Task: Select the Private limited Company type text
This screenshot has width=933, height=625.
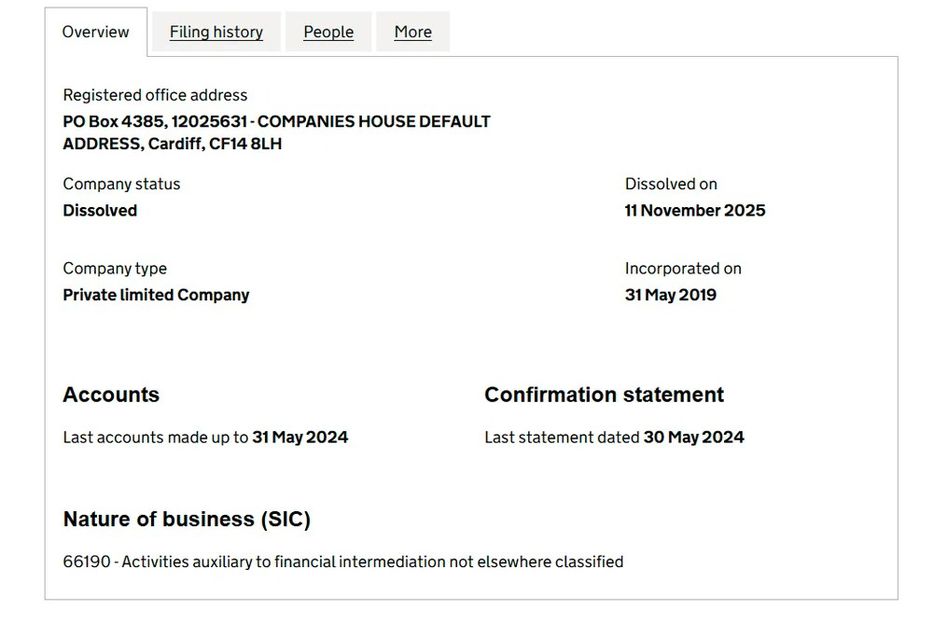Action: tap(155, 295)
